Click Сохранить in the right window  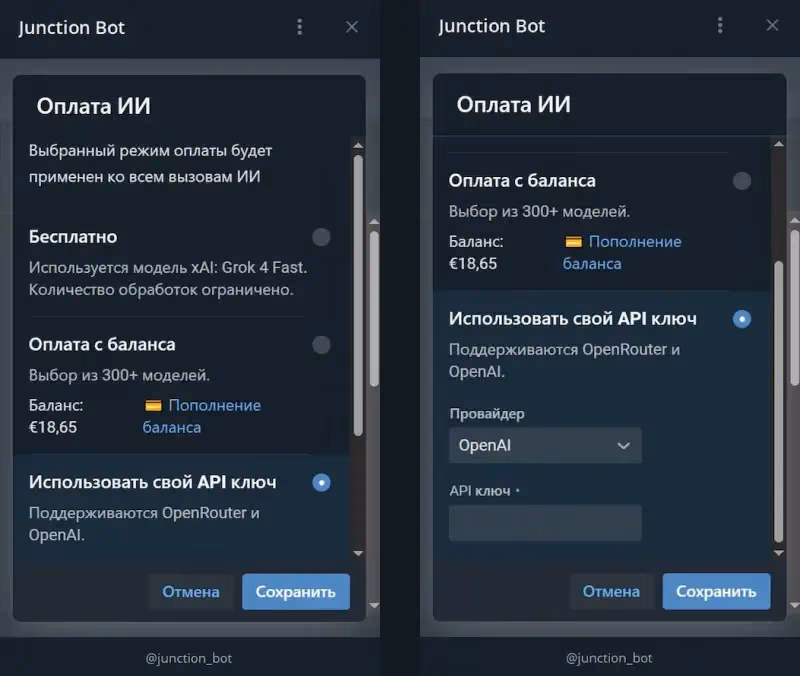tap(716, 591)
